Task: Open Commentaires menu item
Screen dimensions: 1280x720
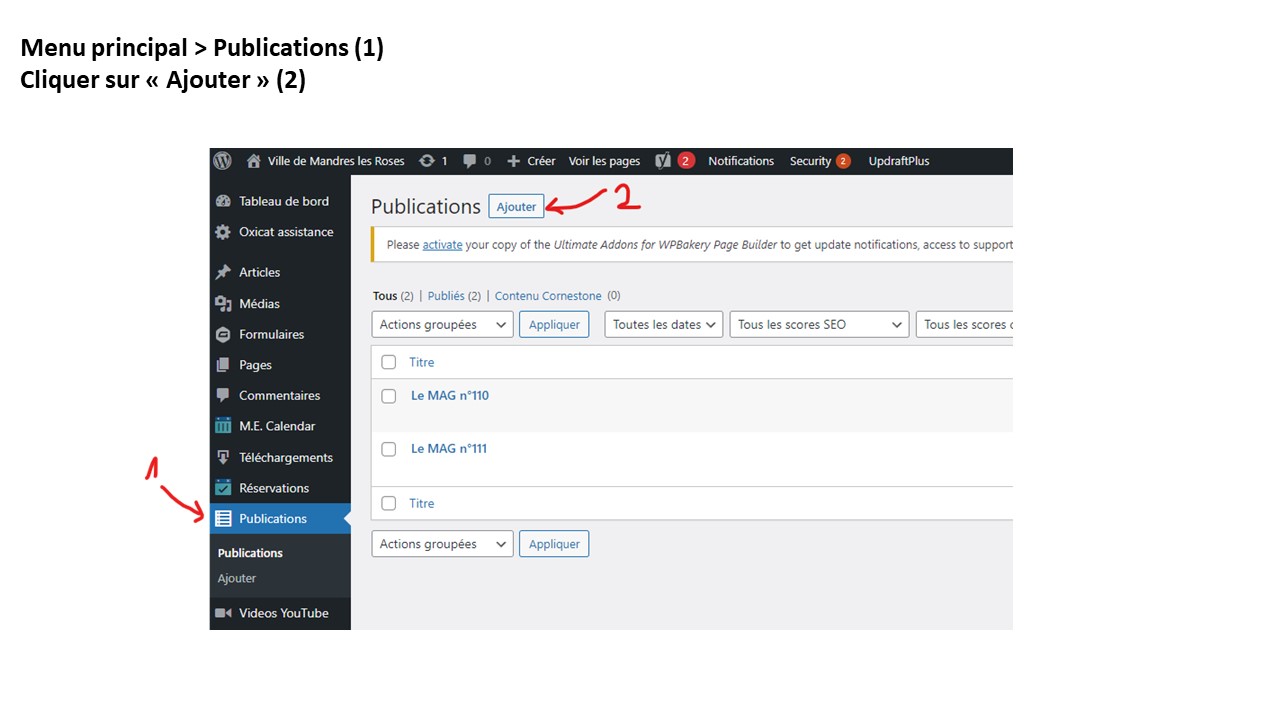Action: tap(280, 396)
